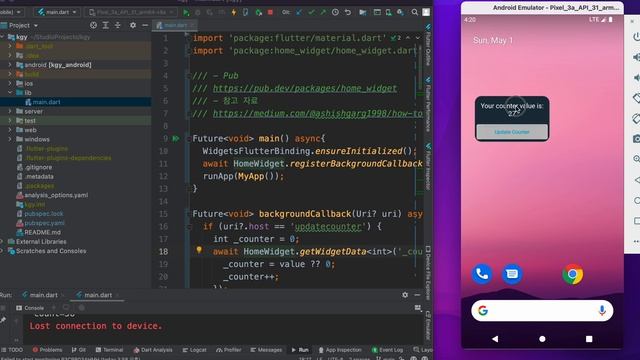The height and width of the screenshot is (360, 640).
Task: Click the Google search bar on emulator
Action: 542,311
